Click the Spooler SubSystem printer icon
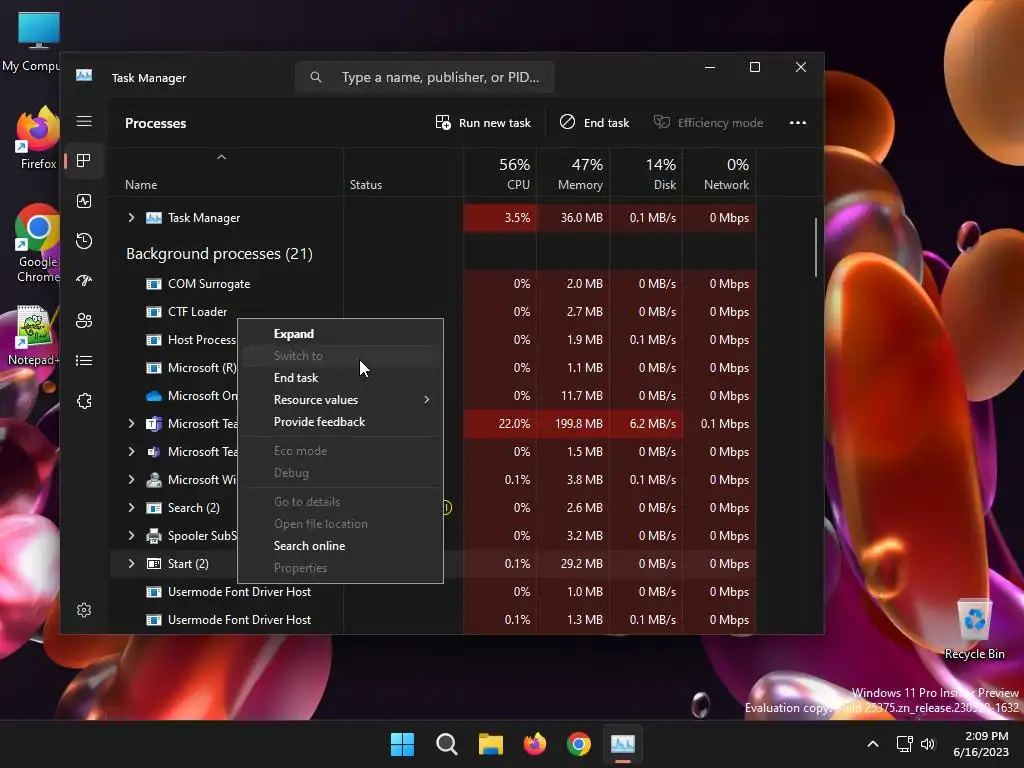Viewport: 1024px width, 768px height. [153, 536]
